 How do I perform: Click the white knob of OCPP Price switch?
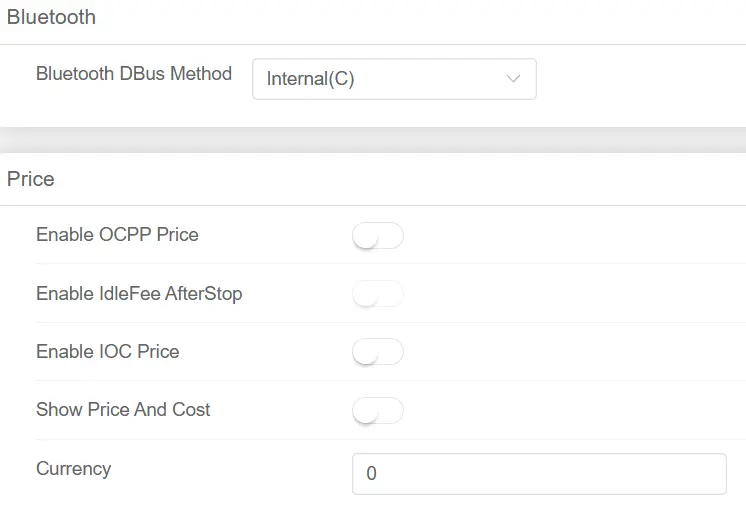[366, 236]
